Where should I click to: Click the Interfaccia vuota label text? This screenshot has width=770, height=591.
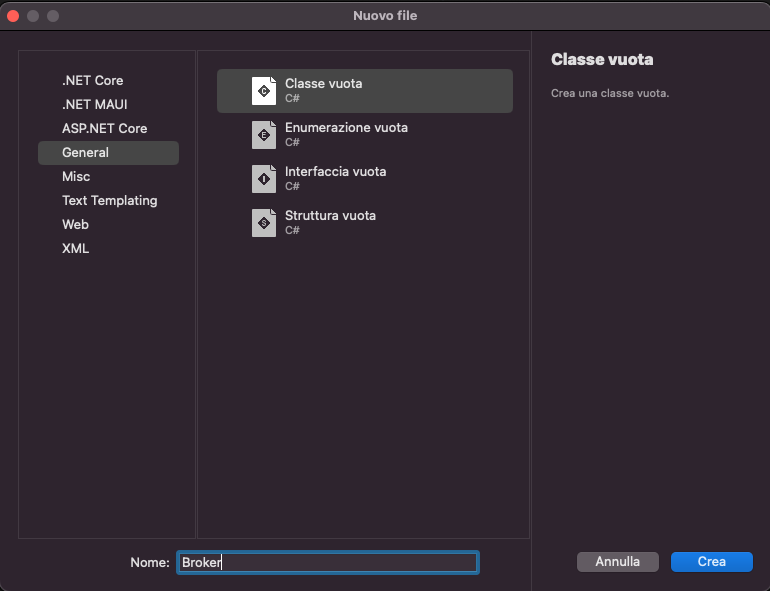pos(335,171)
